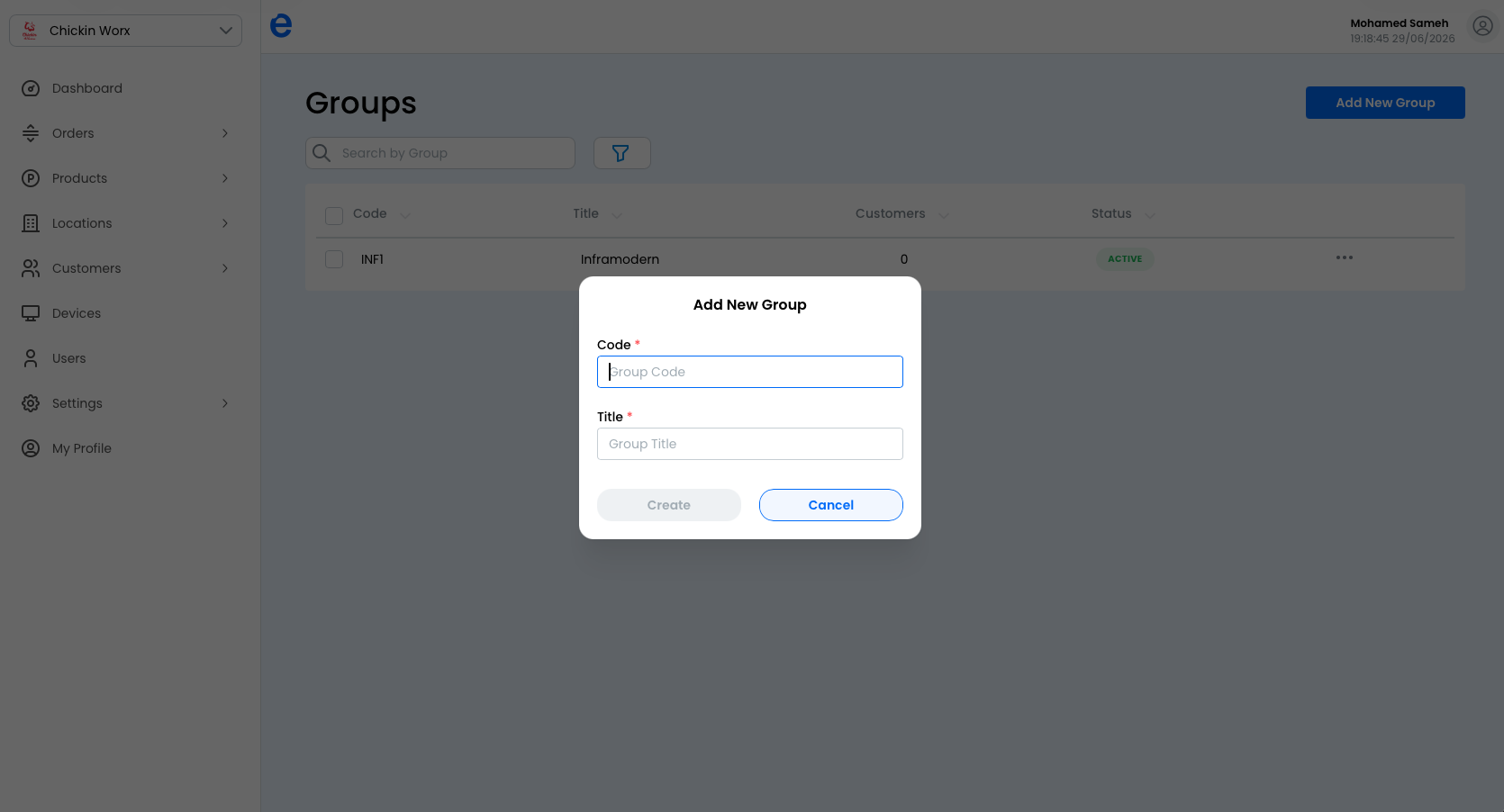Sort by the Customers column arrow
The height and width of the screenshot is (812, 1504).
tap(944, 214)
